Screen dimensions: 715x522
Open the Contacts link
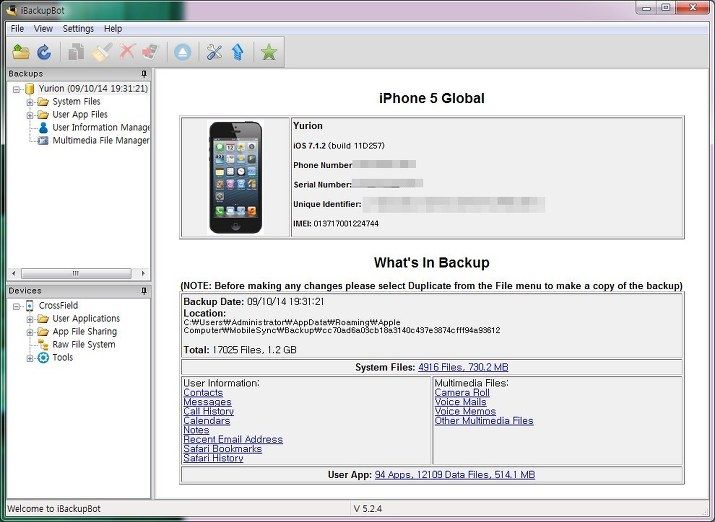pyautogui.click(x=203, y=393)
